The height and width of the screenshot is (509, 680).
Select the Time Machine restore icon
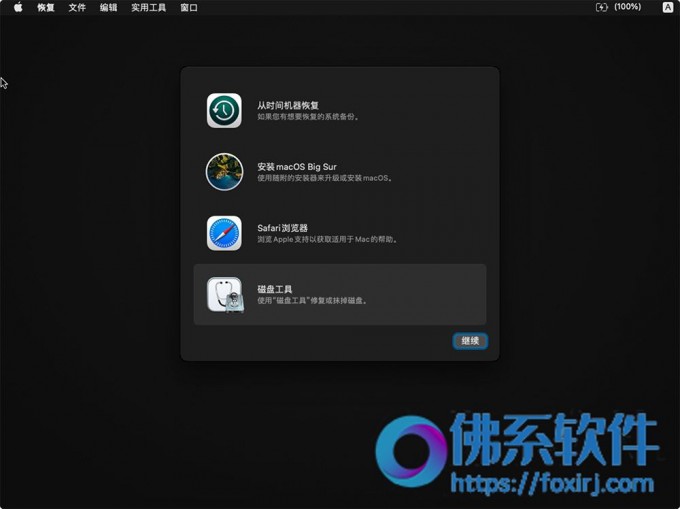[x=224, y=111]
